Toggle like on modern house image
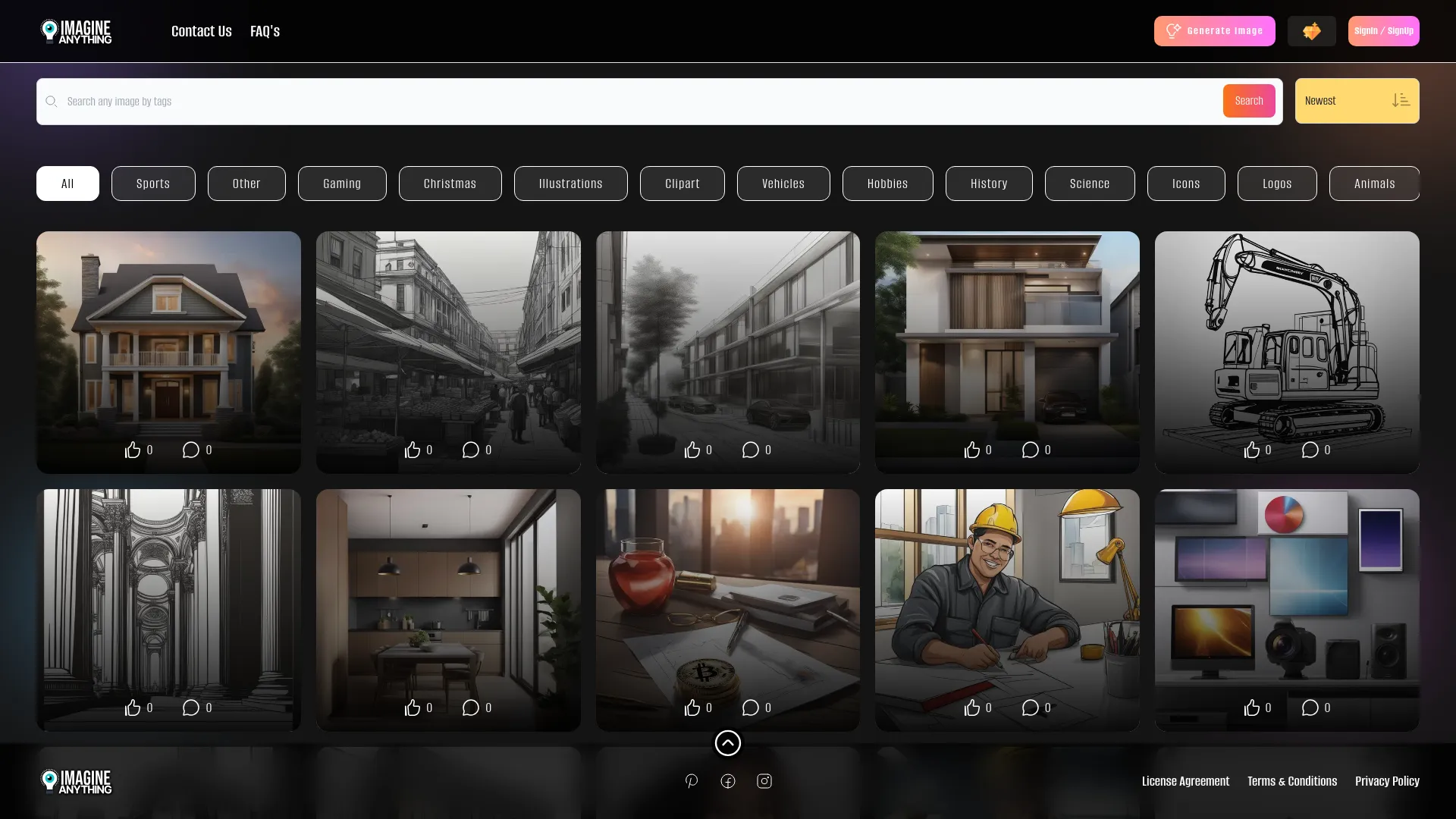Viewport: 1456px width, 819px height. (x=972, y=450)
